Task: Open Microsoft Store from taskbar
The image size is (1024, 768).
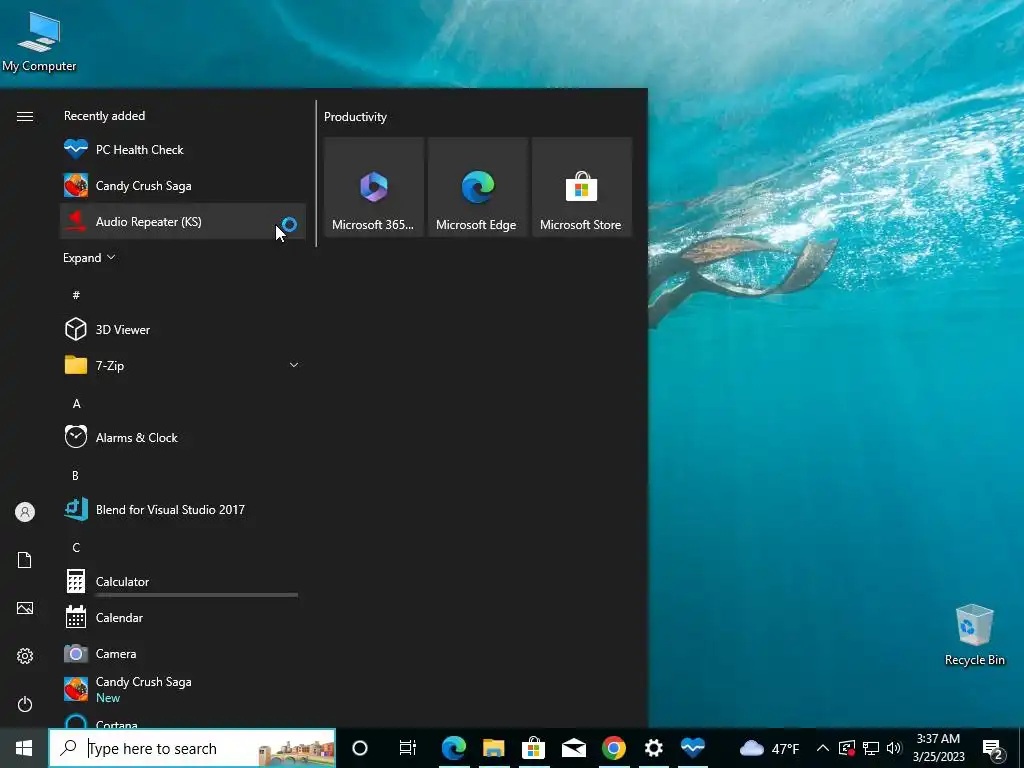Action: point(534,748)
